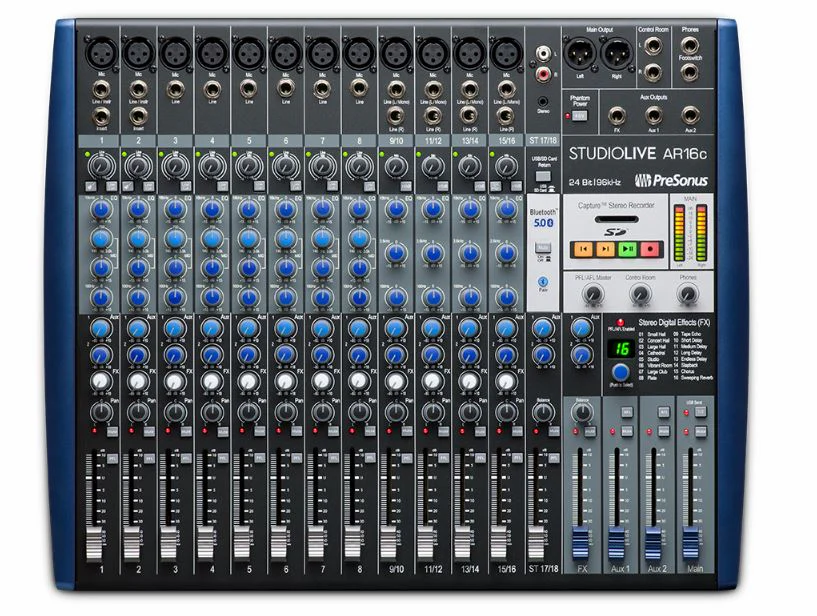Enable PFL on the ST 17/18 channel

coord(554,458)
